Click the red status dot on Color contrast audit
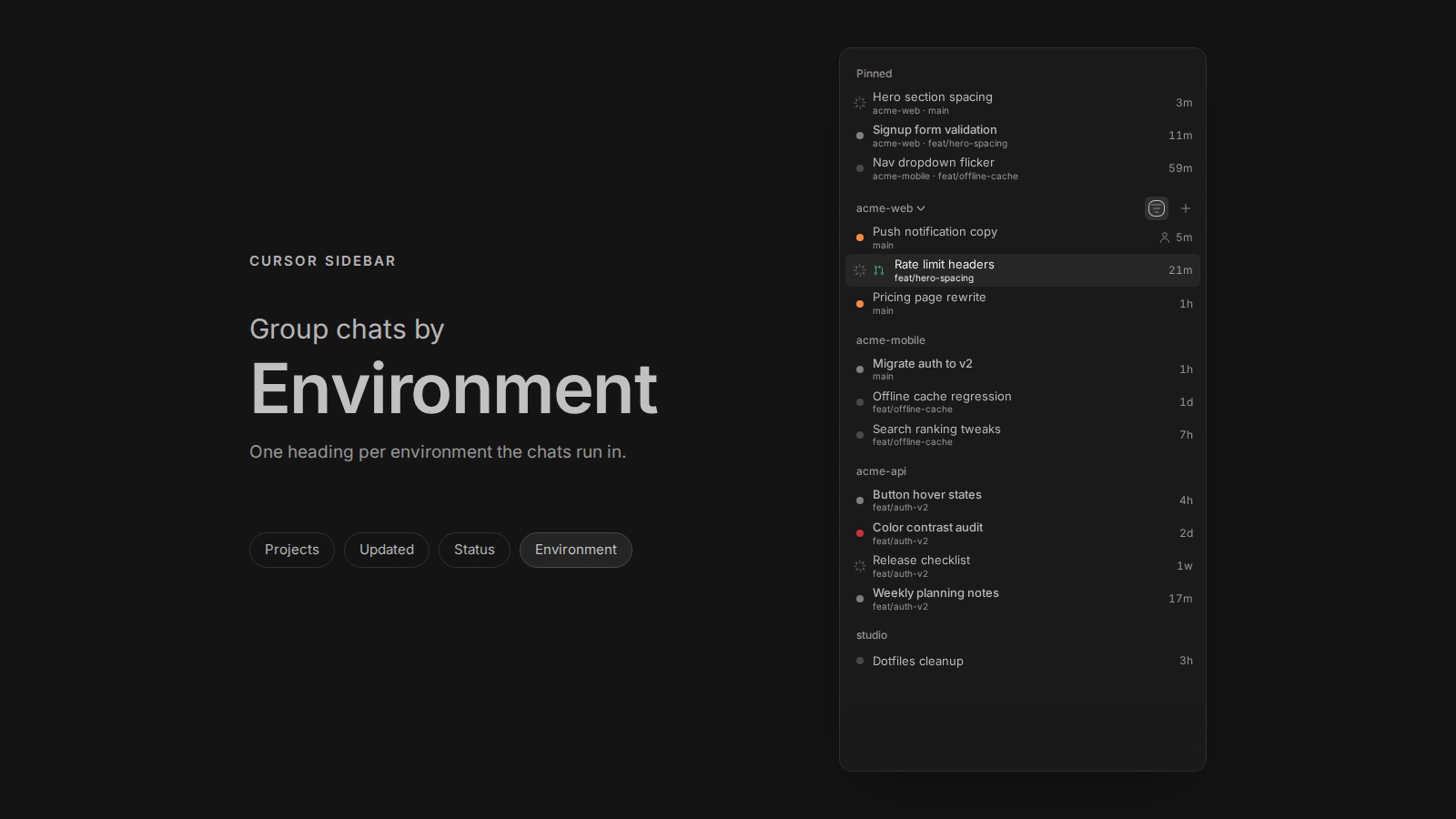The width and height of the screenshot is (1456, 819). (x=860, y=533)
